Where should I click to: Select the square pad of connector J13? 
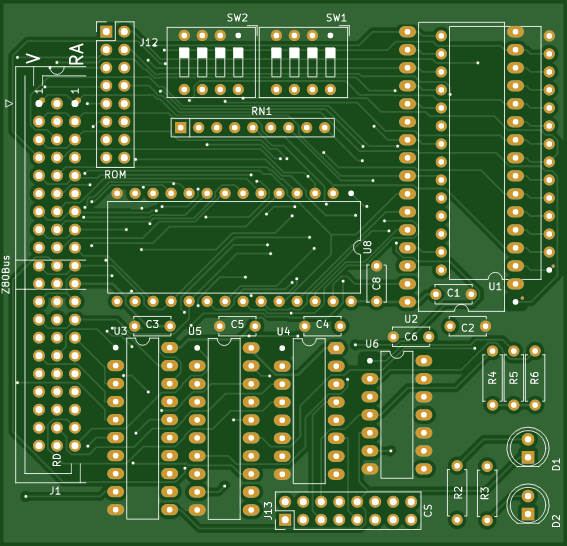coord(285,520)
